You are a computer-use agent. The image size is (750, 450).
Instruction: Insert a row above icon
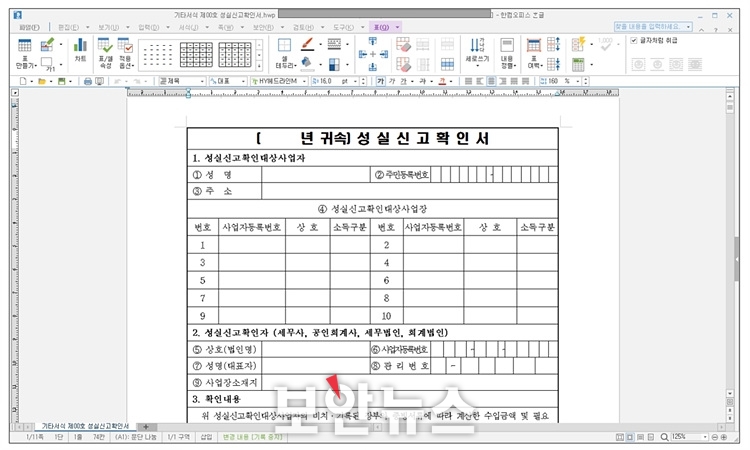pyautogui.click(x=373, y=42)
